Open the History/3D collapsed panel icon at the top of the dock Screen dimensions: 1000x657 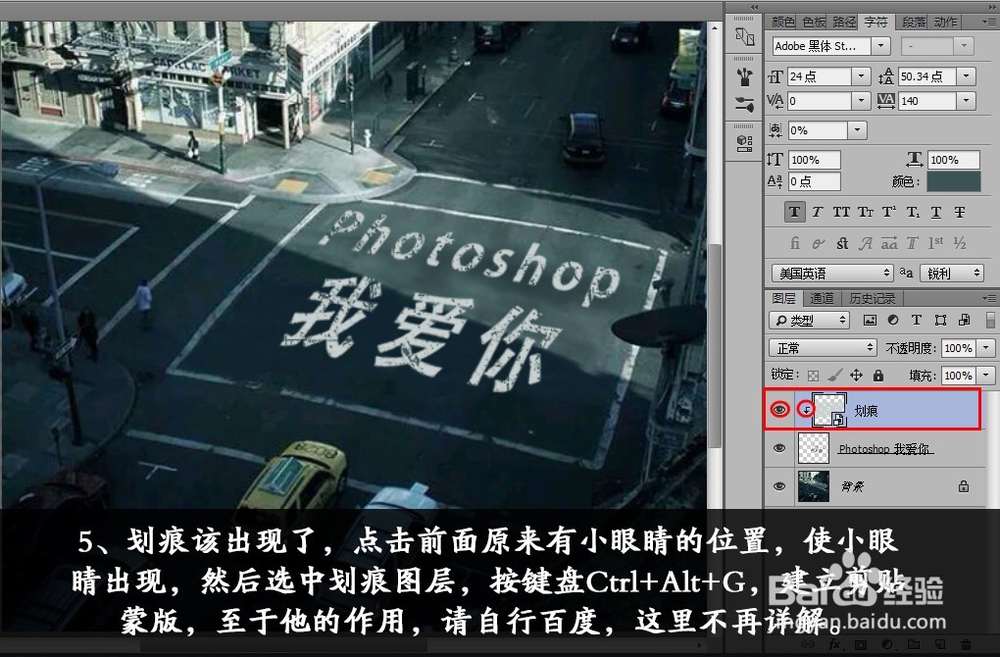click(744, 37)
